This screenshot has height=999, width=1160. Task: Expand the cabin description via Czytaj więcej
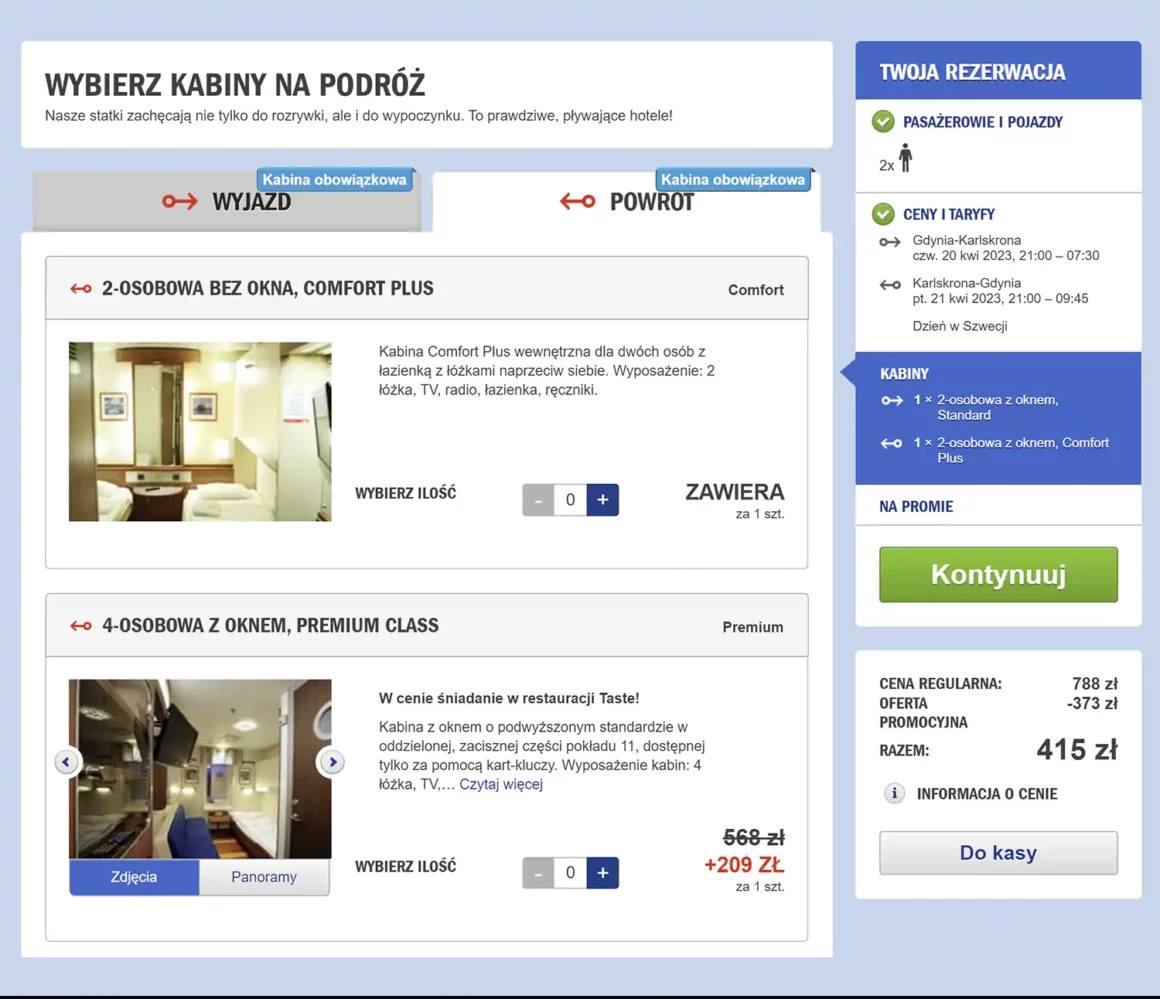(x=501, y=784)
